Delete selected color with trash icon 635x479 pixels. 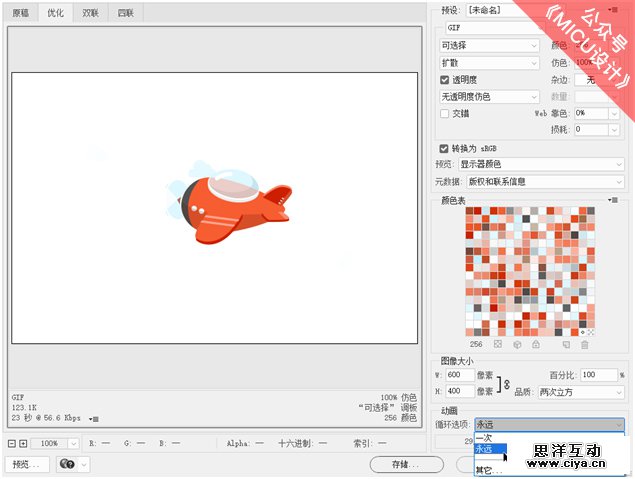[x=585, y=344]
